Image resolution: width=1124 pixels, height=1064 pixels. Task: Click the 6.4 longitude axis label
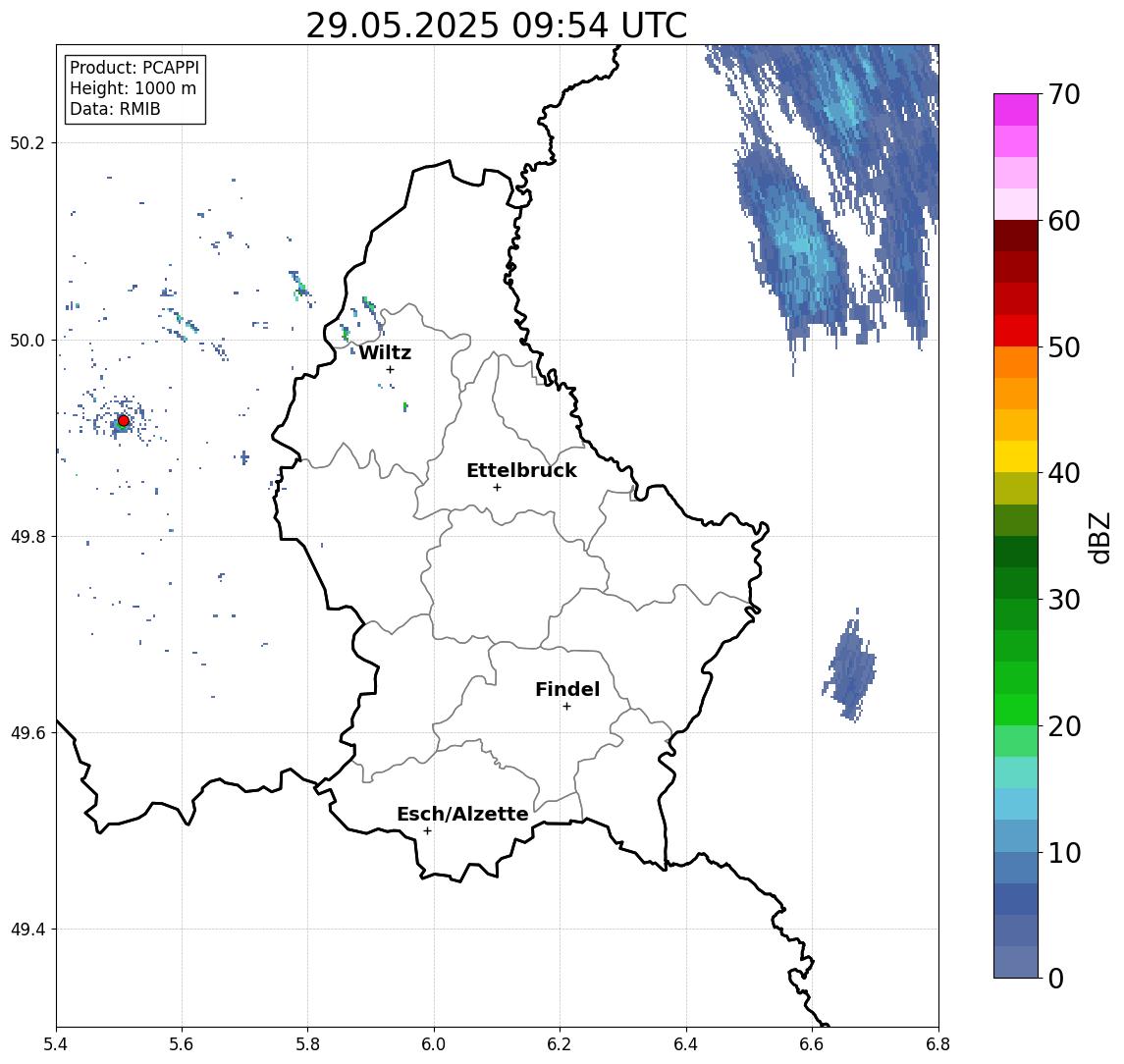point(686,1044)
